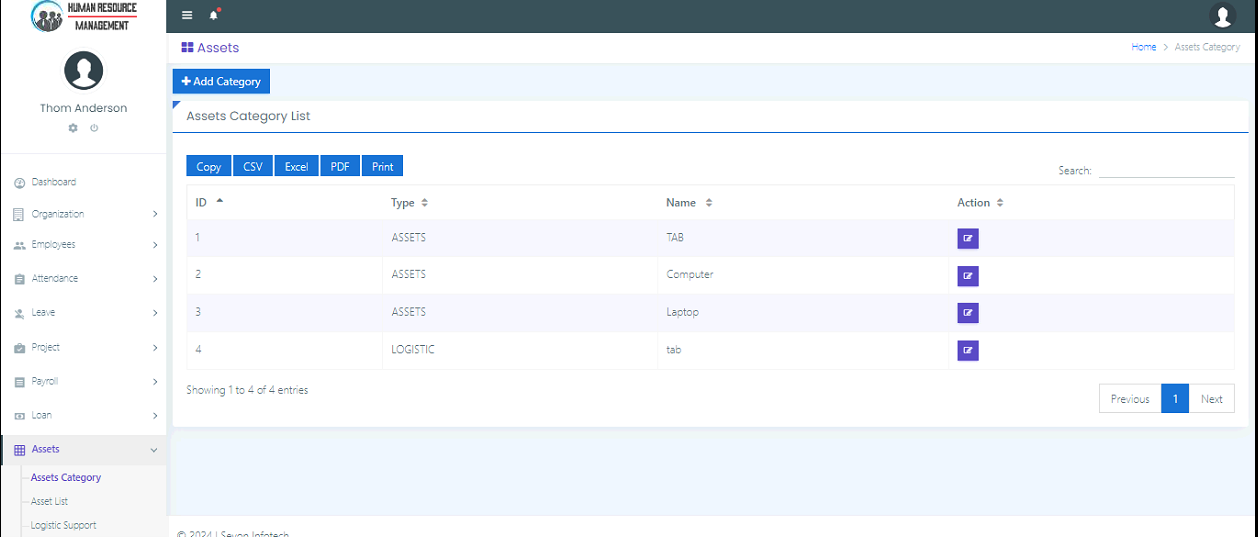Edit the TAB category row

point(967,239)
